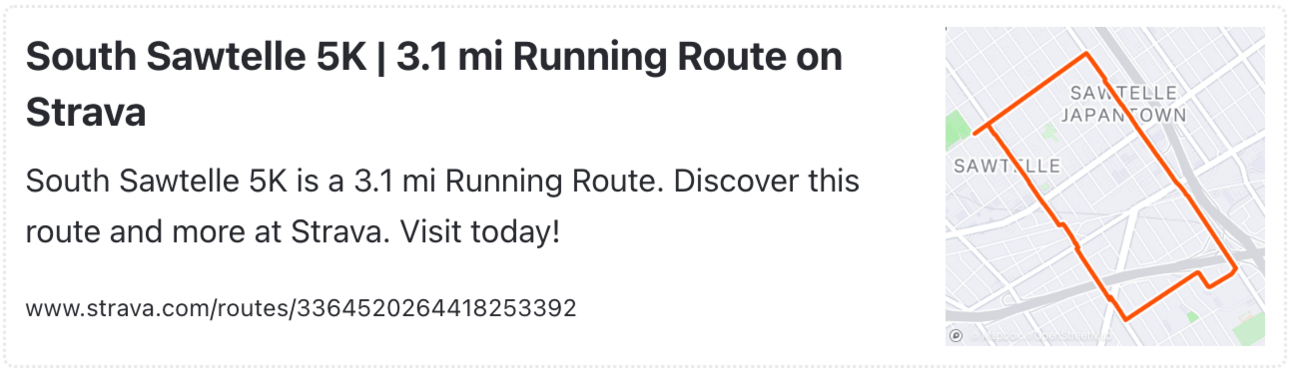Open the route map thumbnail

[1105, 187]
